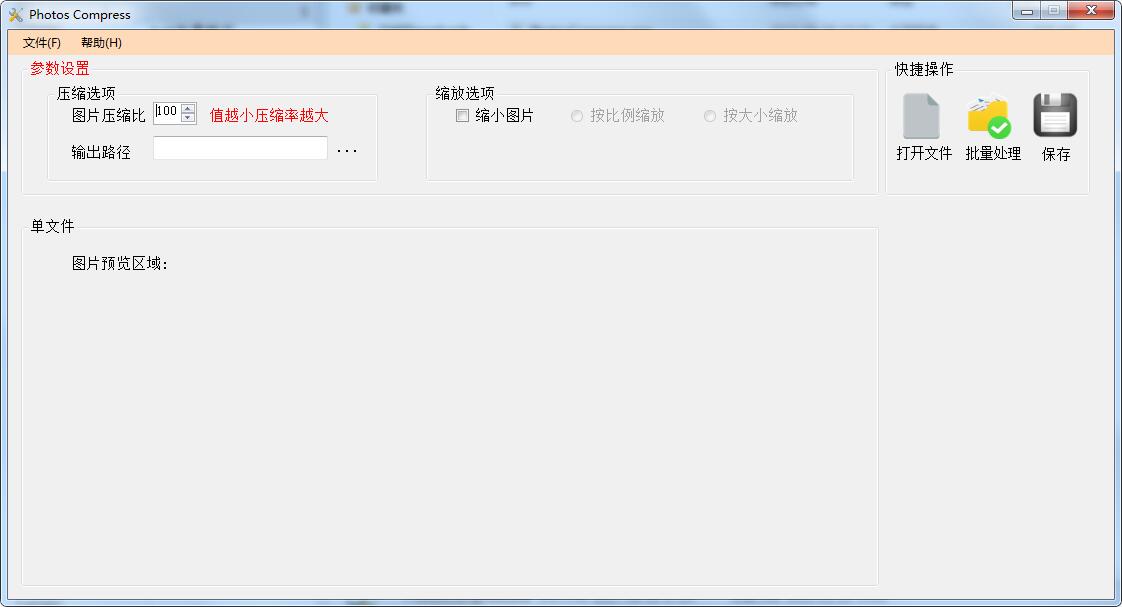The image size is (1122, 607).
Task: Enable the 缩小图片 checkbox
Action: [x=462, y=116]
